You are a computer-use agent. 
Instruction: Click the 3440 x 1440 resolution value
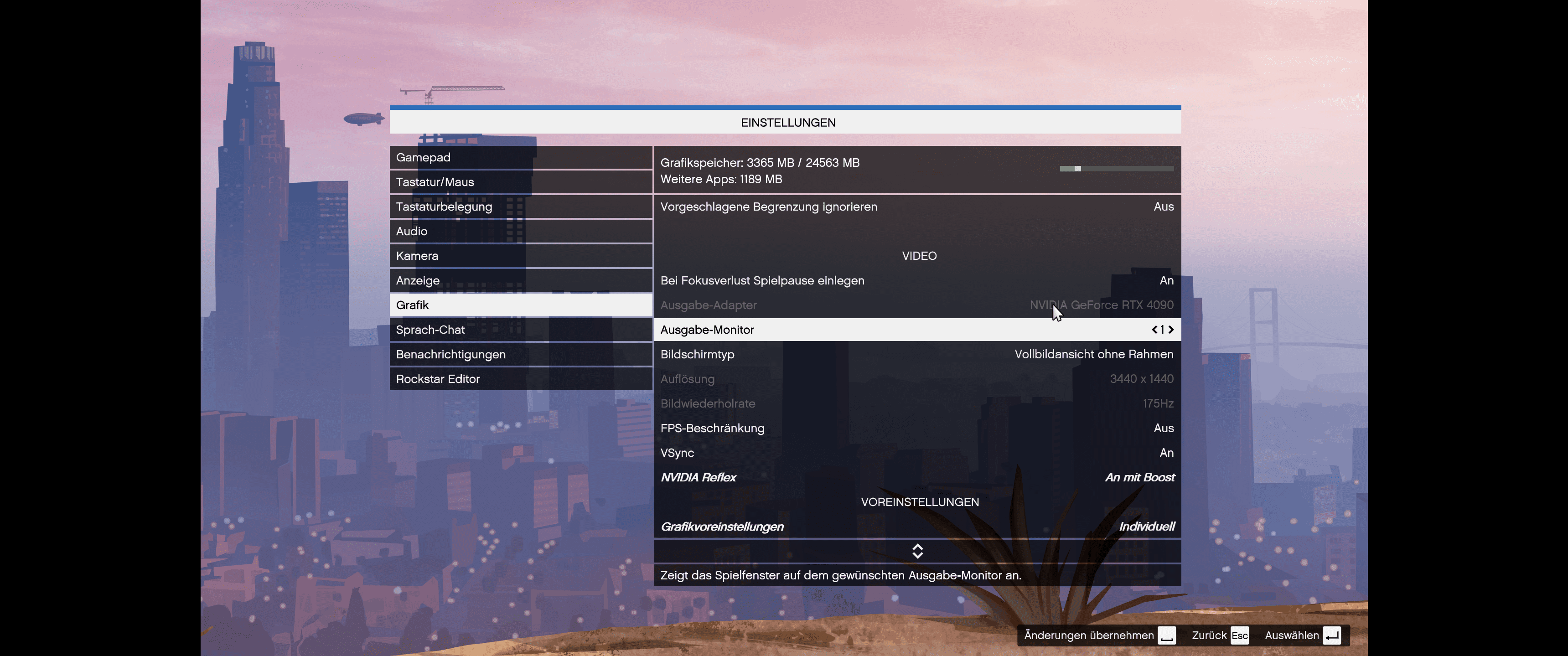(1141, 379)
